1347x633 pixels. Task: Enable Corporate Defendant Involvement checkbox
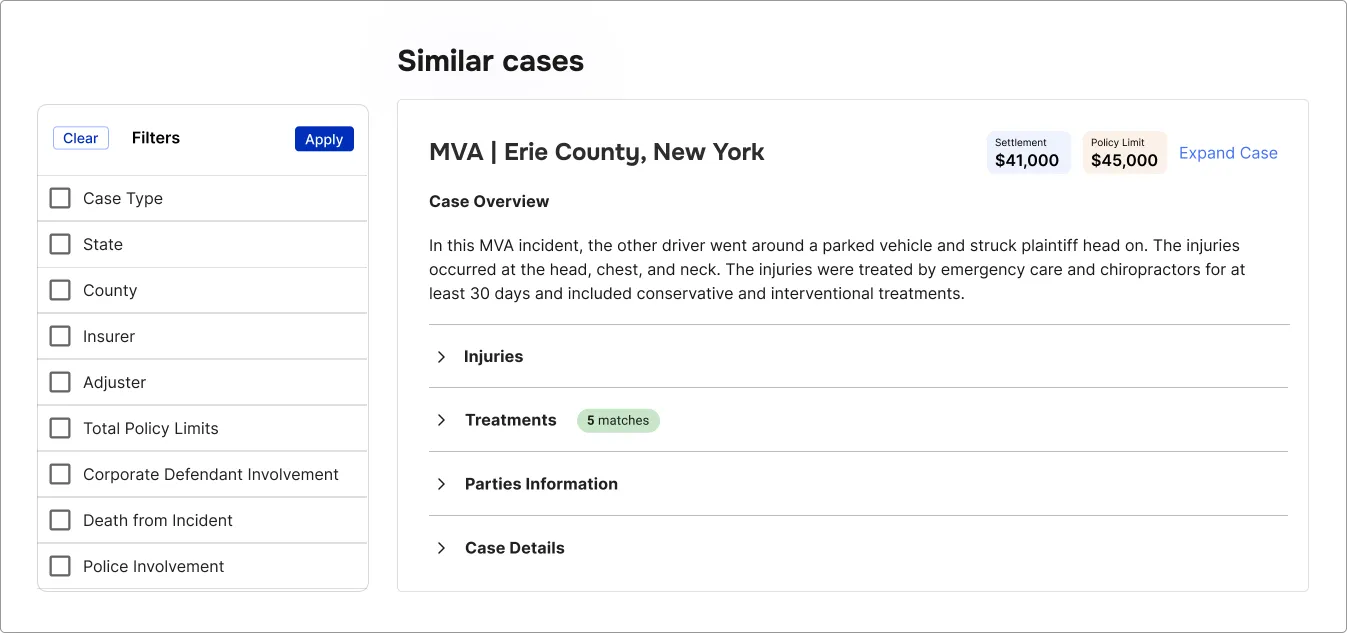point(60,474)
